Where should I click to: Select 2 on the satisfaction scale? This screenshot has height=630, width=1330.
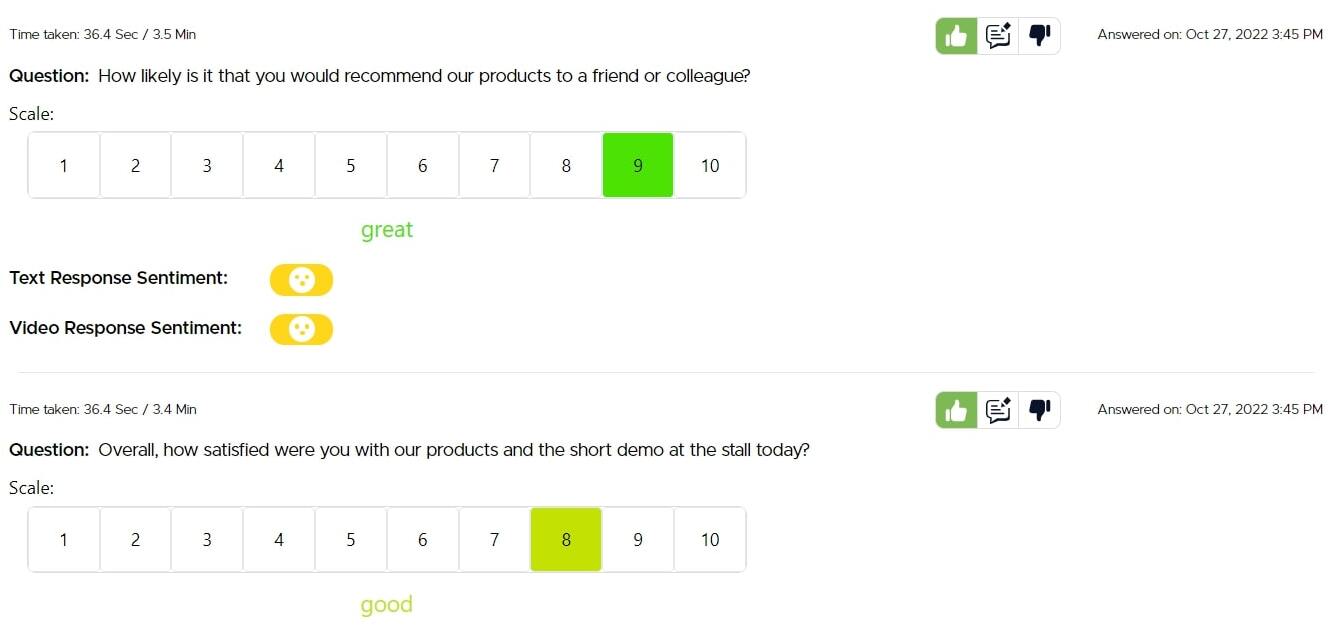135,540
